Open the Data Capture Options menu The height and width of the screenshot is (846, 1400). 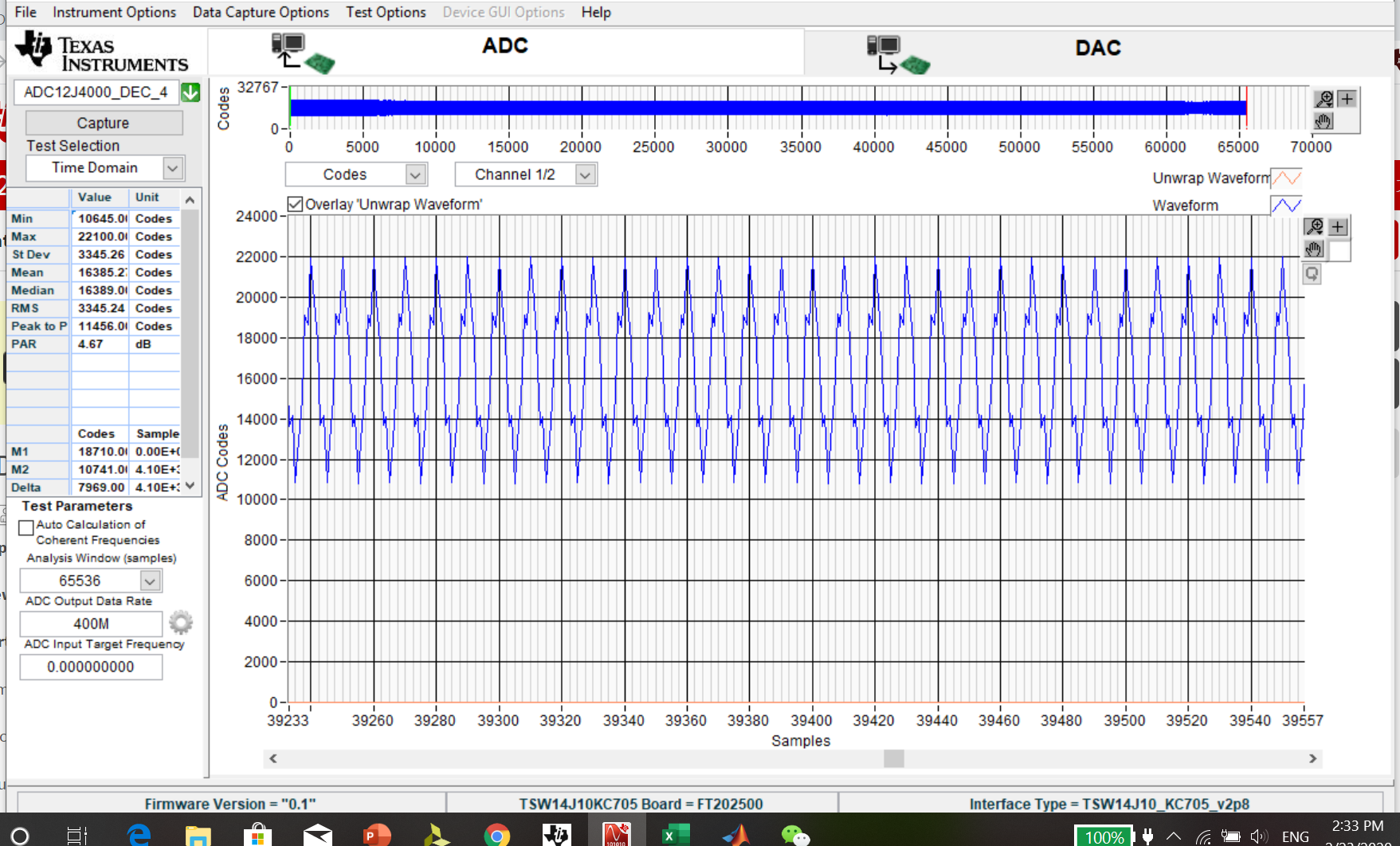[261, 12]
